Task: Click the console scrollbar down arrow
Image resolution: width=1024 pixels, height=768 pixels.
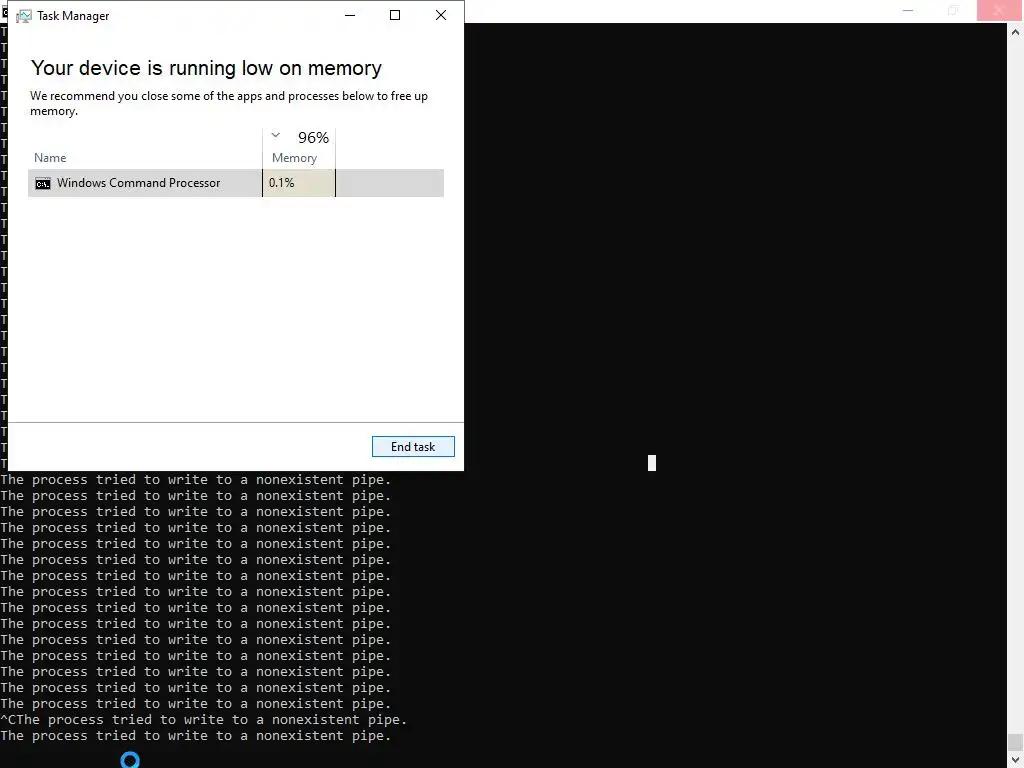Action: click(x=1016, y=760)
